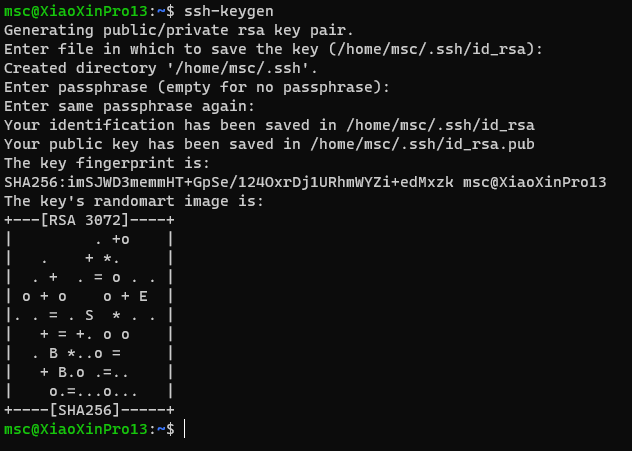Click msc@XiaoXinPro13 after the fingerprint
Screen dimensions: 632x451
pos(534,182)
